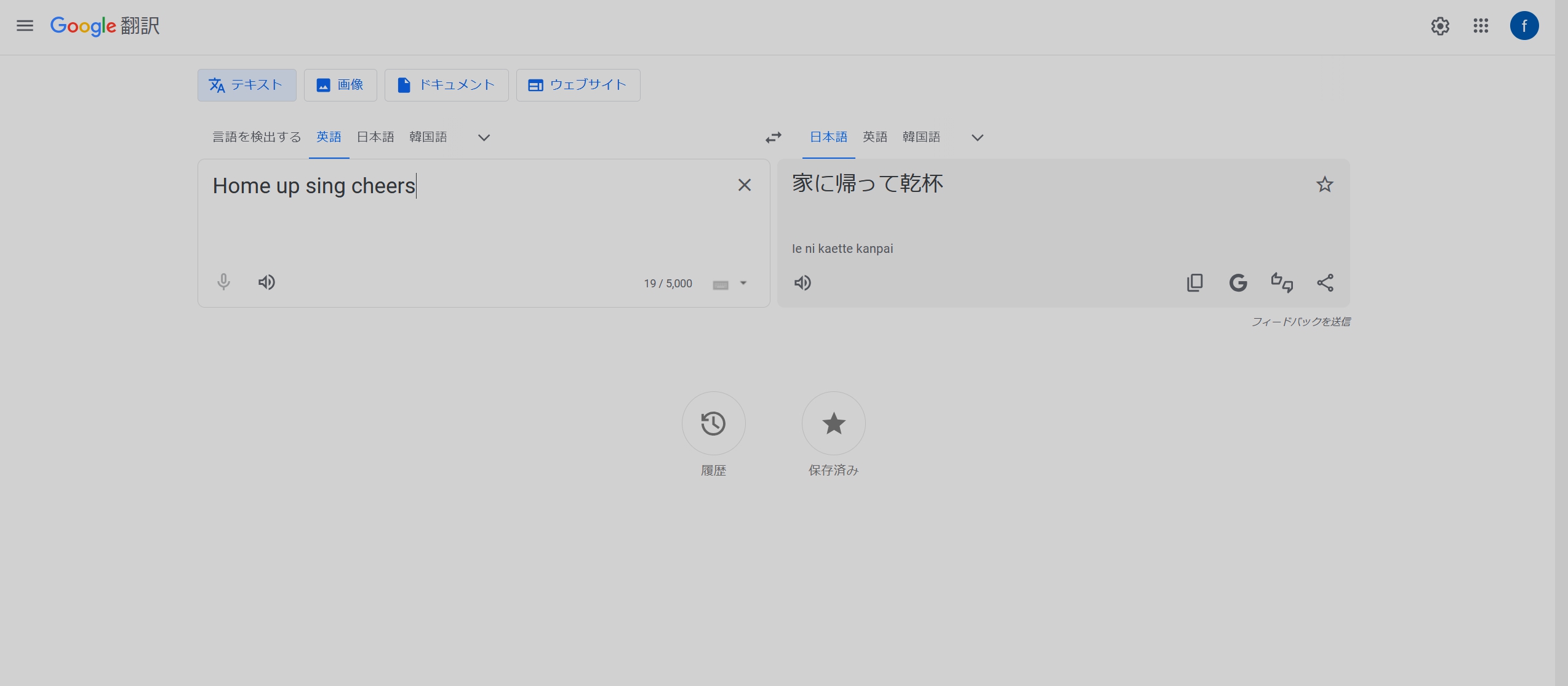Share the translation result
Screen dimensions: 1568x686
pyautogui.click(x=1325, y=283)
